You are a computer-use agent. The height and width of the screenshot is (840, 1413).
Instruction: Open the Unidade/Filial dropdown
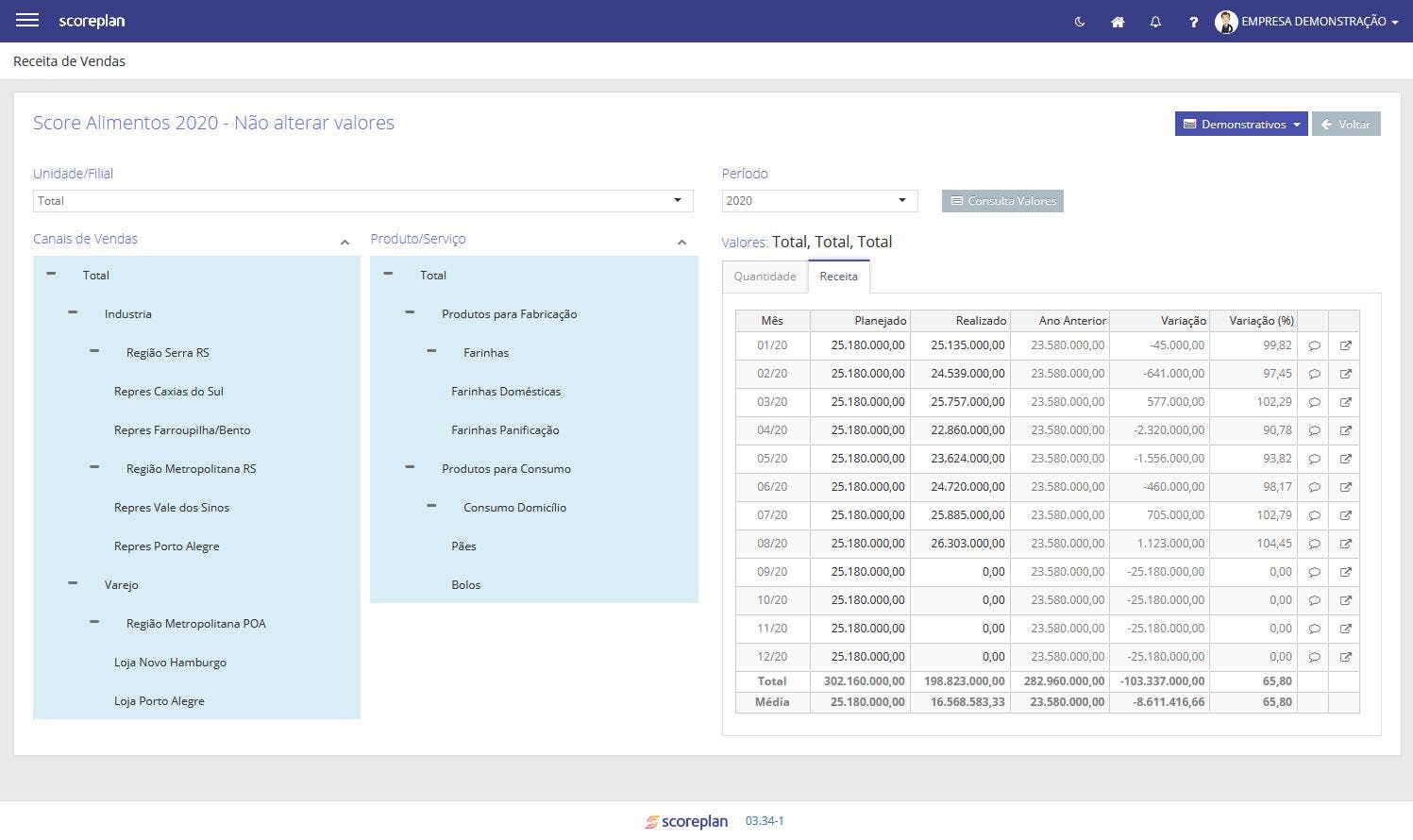pyautogui.click(x=363, y=201)
